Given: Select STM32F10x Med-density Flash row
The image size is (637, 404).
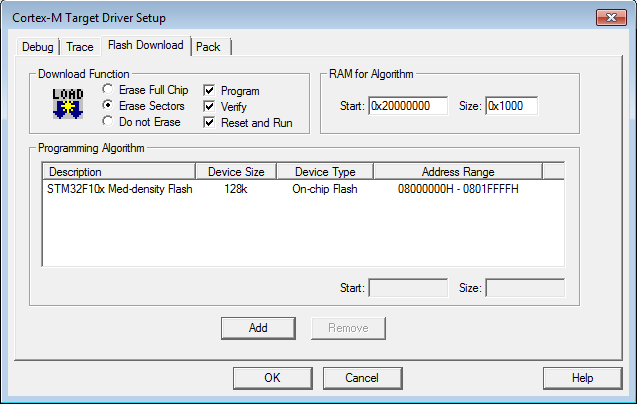Looking at the screenshot, I should tap(303, 189).
